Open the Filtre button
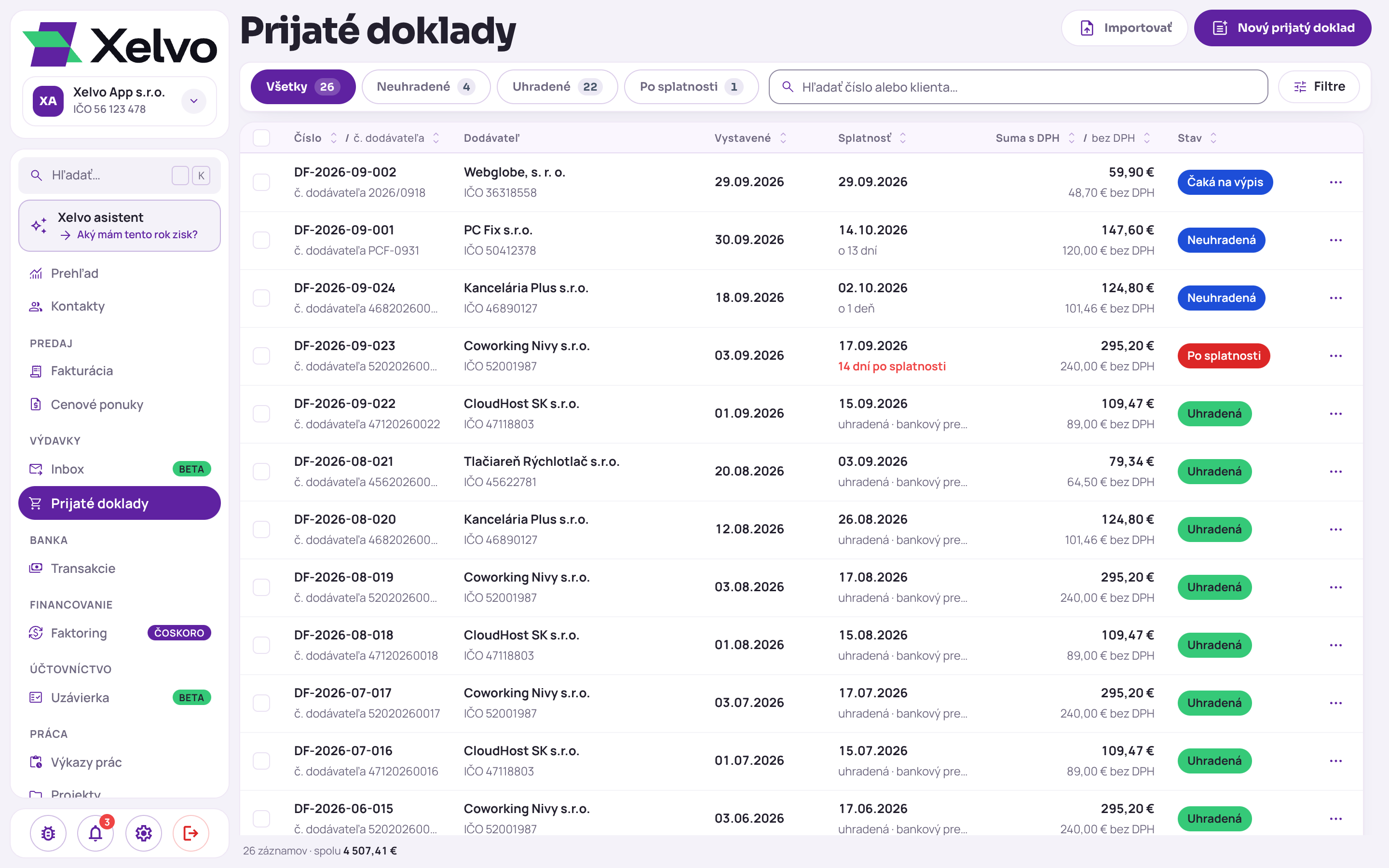 pyautogui.click(x=1319, y=87)
